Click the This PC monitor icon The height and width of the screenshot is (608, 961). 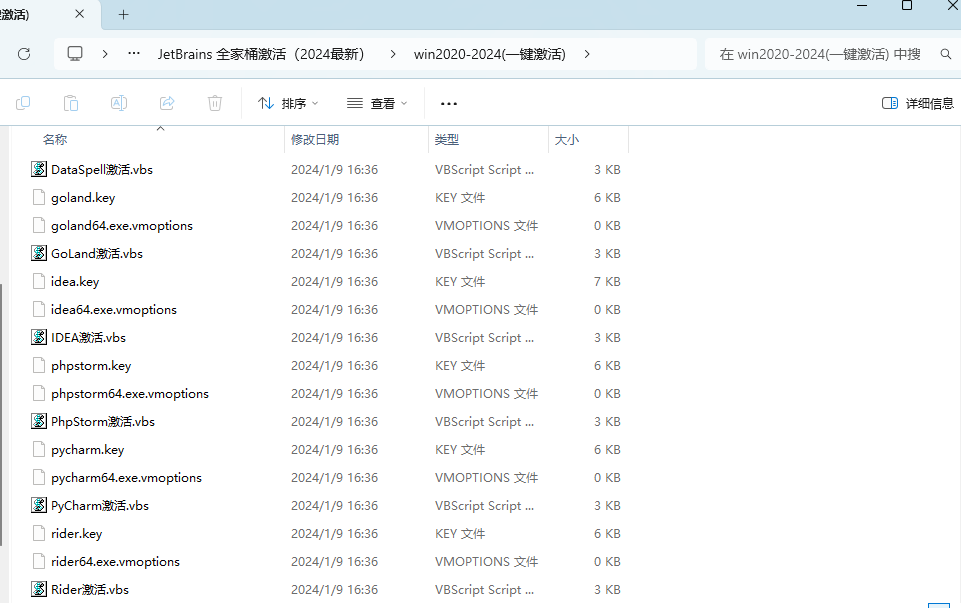75,54
